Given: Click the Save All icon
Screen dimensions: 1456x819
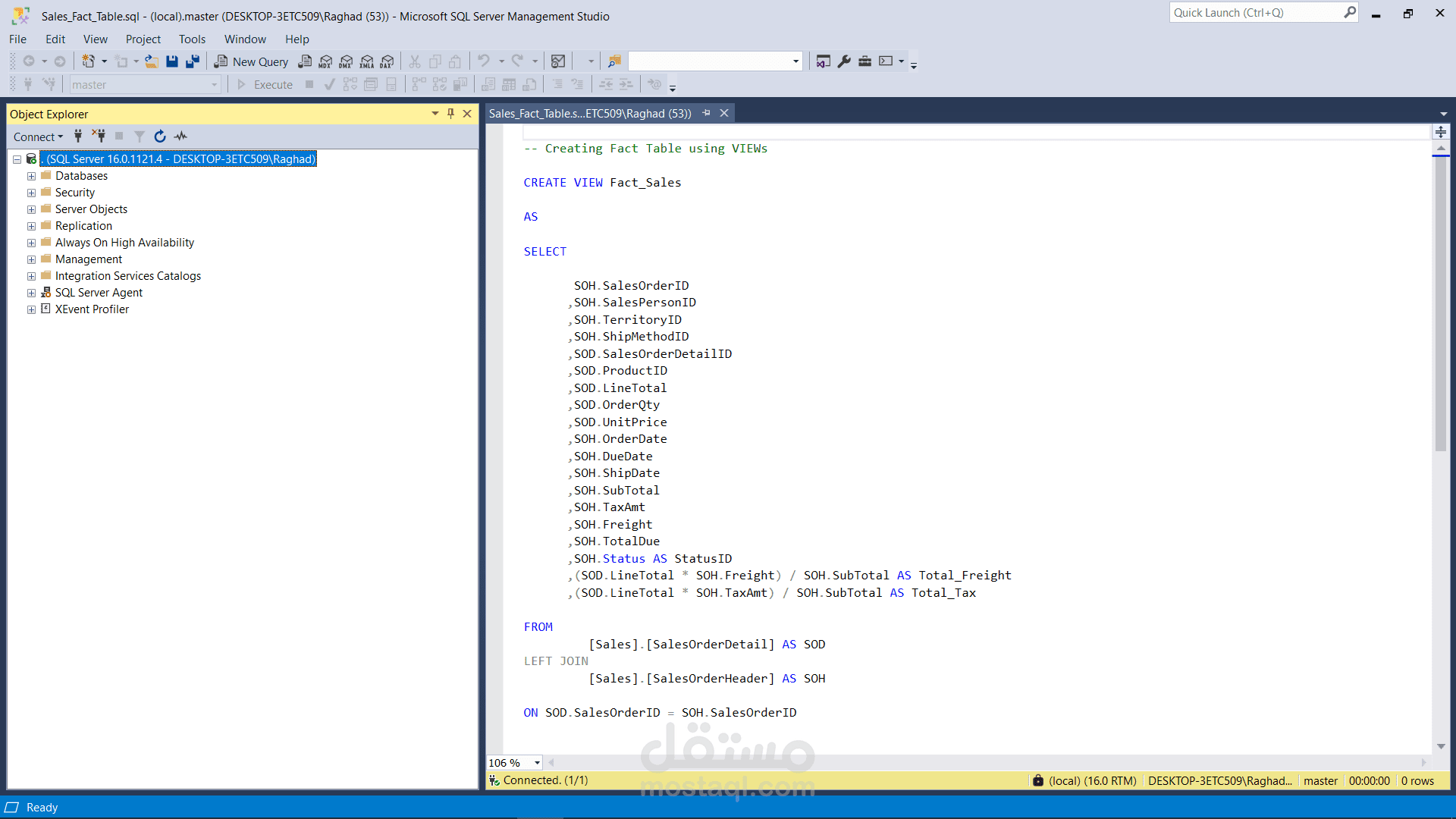Looking at the screenshot, I should pyautogui.click(x=193, y=61).
